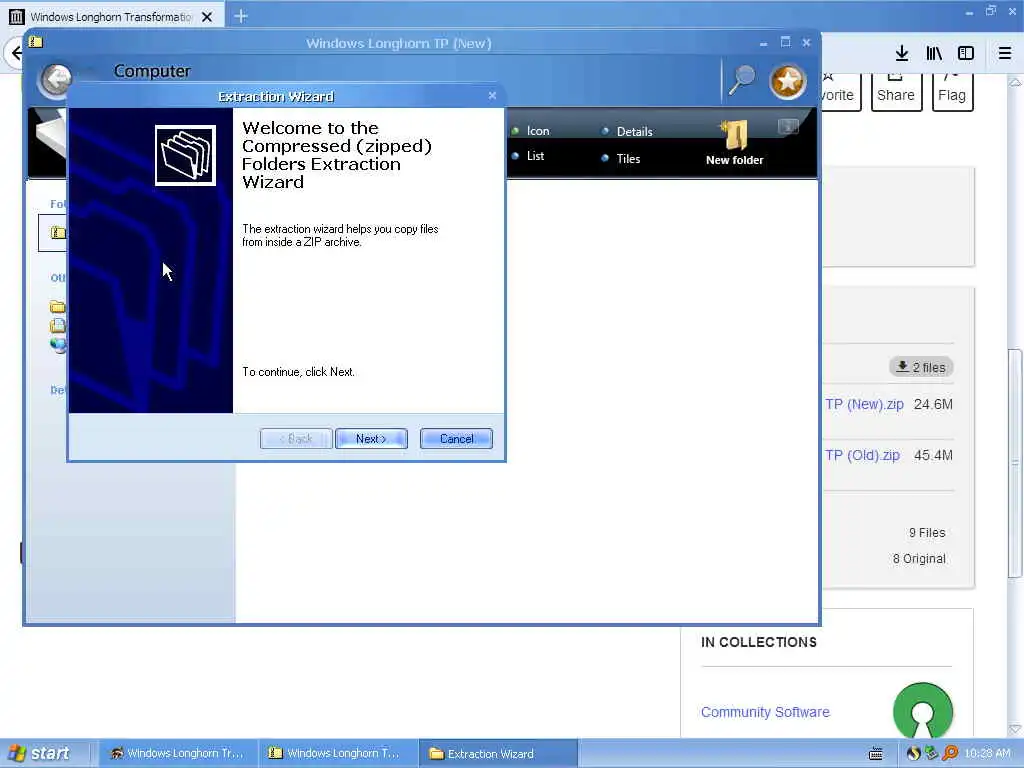Screen dimensions: 1024x768
Task: Close the Extraction Wizard dialog
Action: [x=492, y=96]
